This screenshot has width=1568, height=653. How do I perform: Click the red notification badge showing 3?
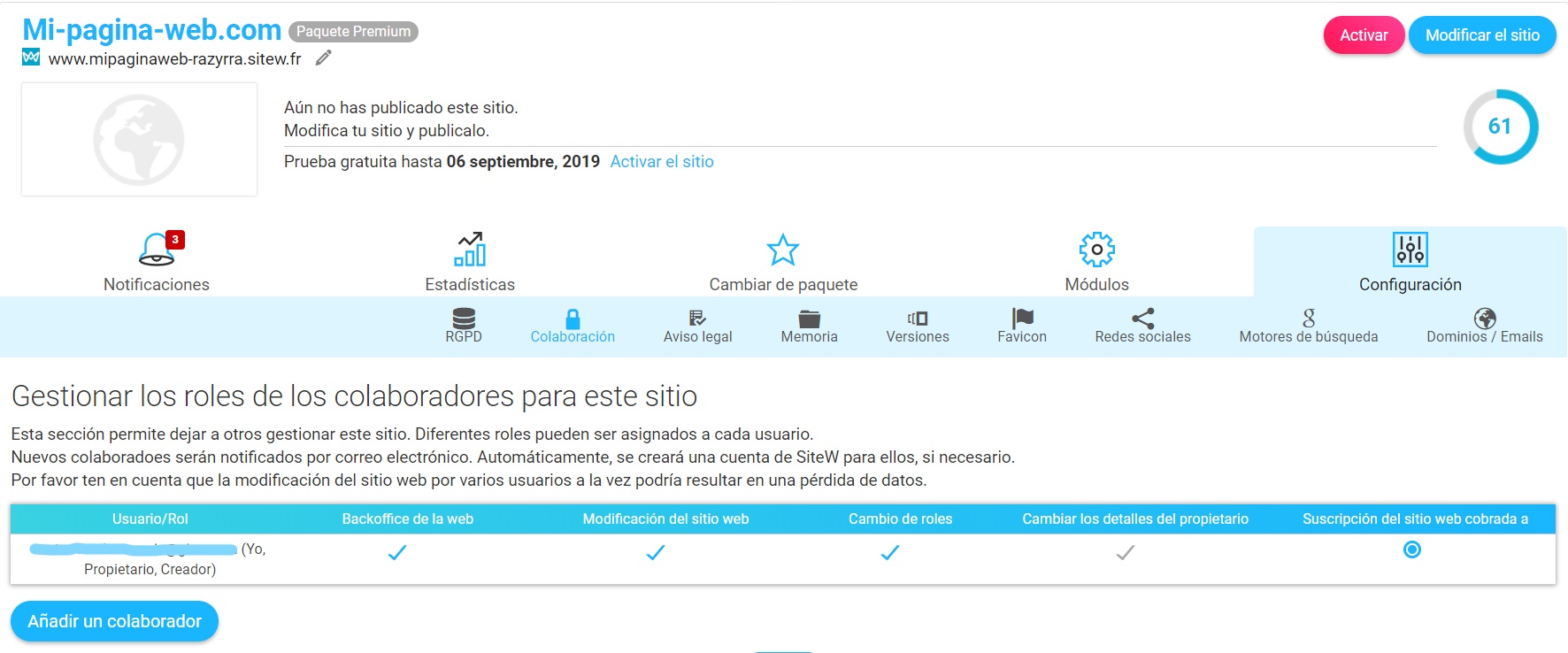[175, 240]
